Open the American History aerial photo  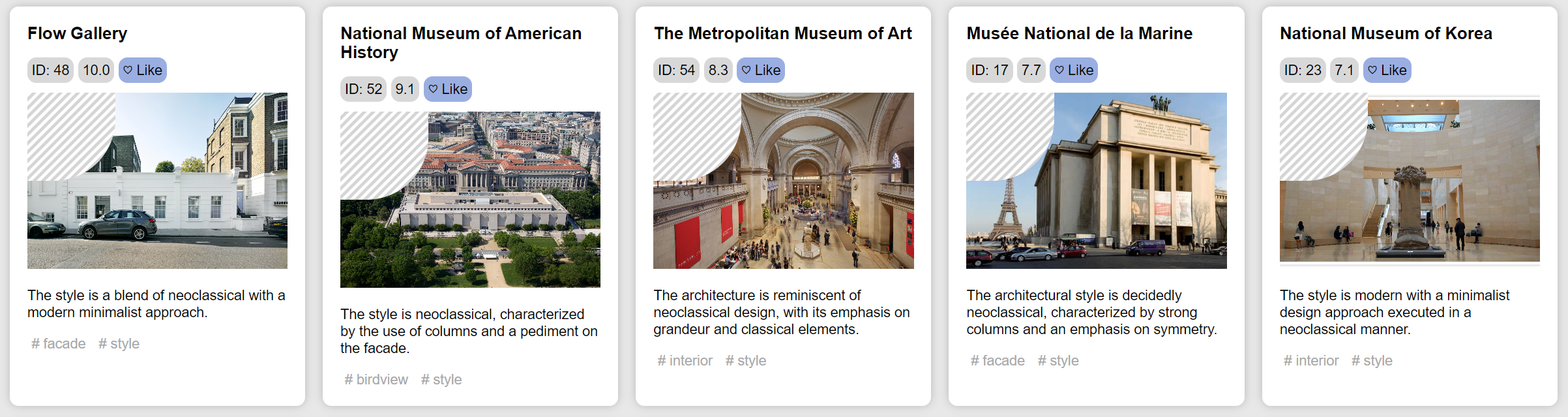pos(470,200)
